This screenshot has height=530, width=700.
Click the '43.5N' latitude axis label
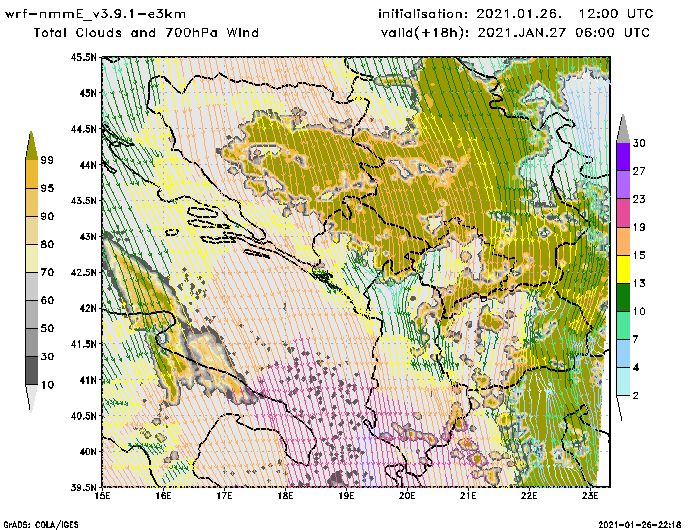[83, 200]
